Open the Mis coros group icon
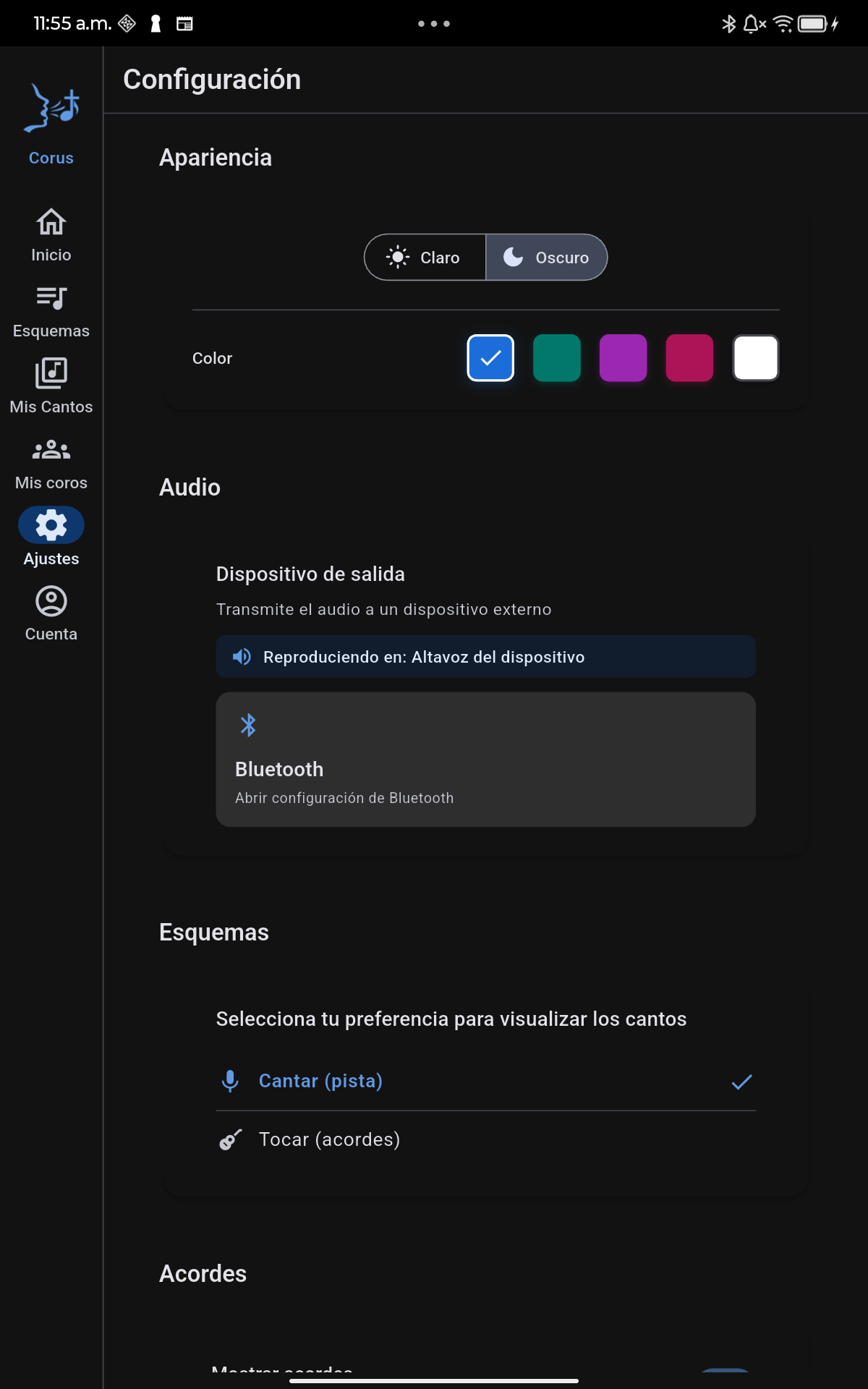 tap(51, 450)
